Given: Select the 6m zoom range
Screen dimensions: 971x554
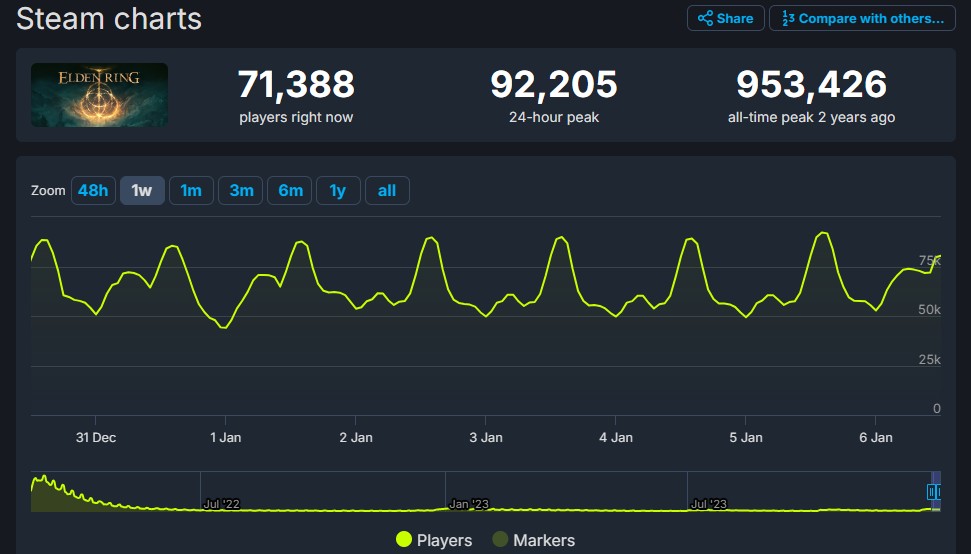Looking at the screenshot, I should coord(290,190).
